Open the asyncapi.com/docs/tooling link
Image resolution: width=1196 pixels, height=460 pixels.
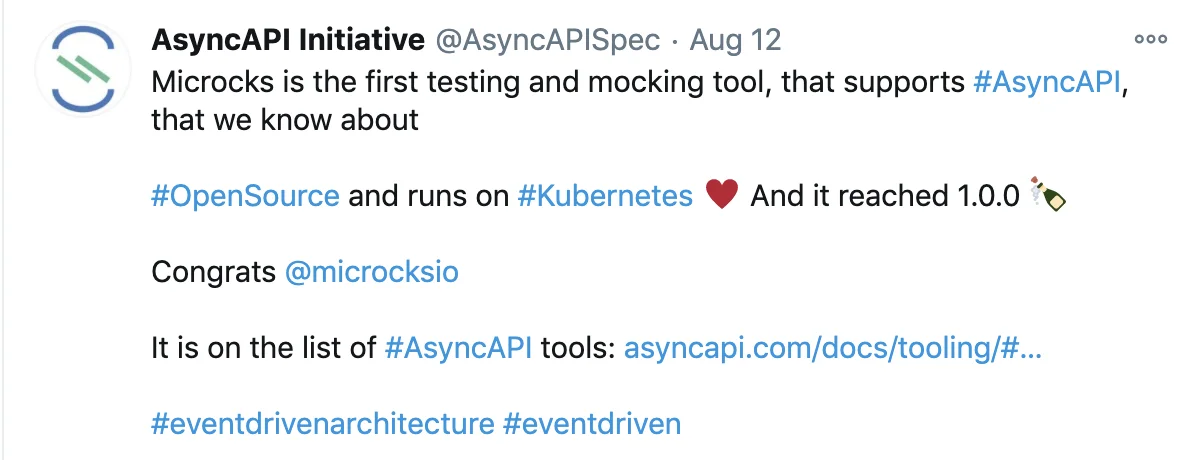click(x=833, y=348)
